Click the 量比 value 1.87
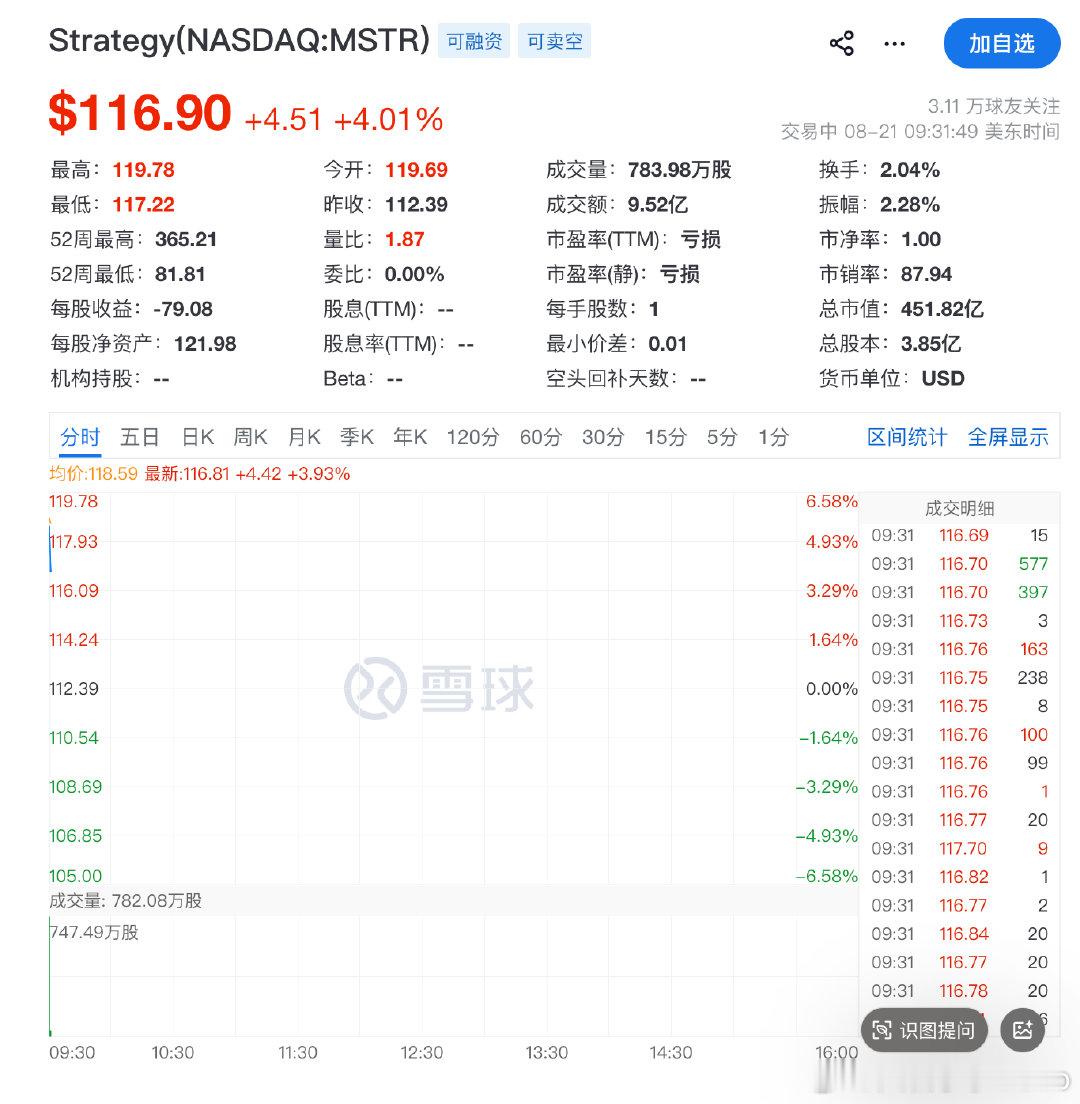1080x1104 pixels. pyautogui.click(x=405, y=239)
